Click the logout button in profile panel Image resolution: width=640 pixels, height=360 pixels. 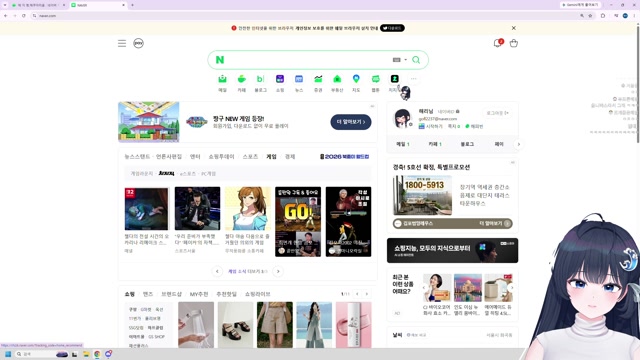coord(497,113)
